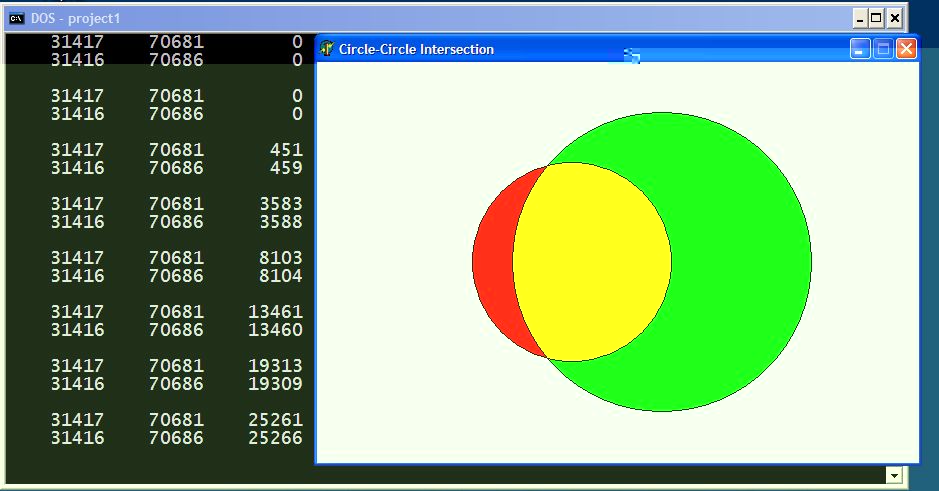Click the value 3588 in the console
939x491 pixels.
(280, 222)
